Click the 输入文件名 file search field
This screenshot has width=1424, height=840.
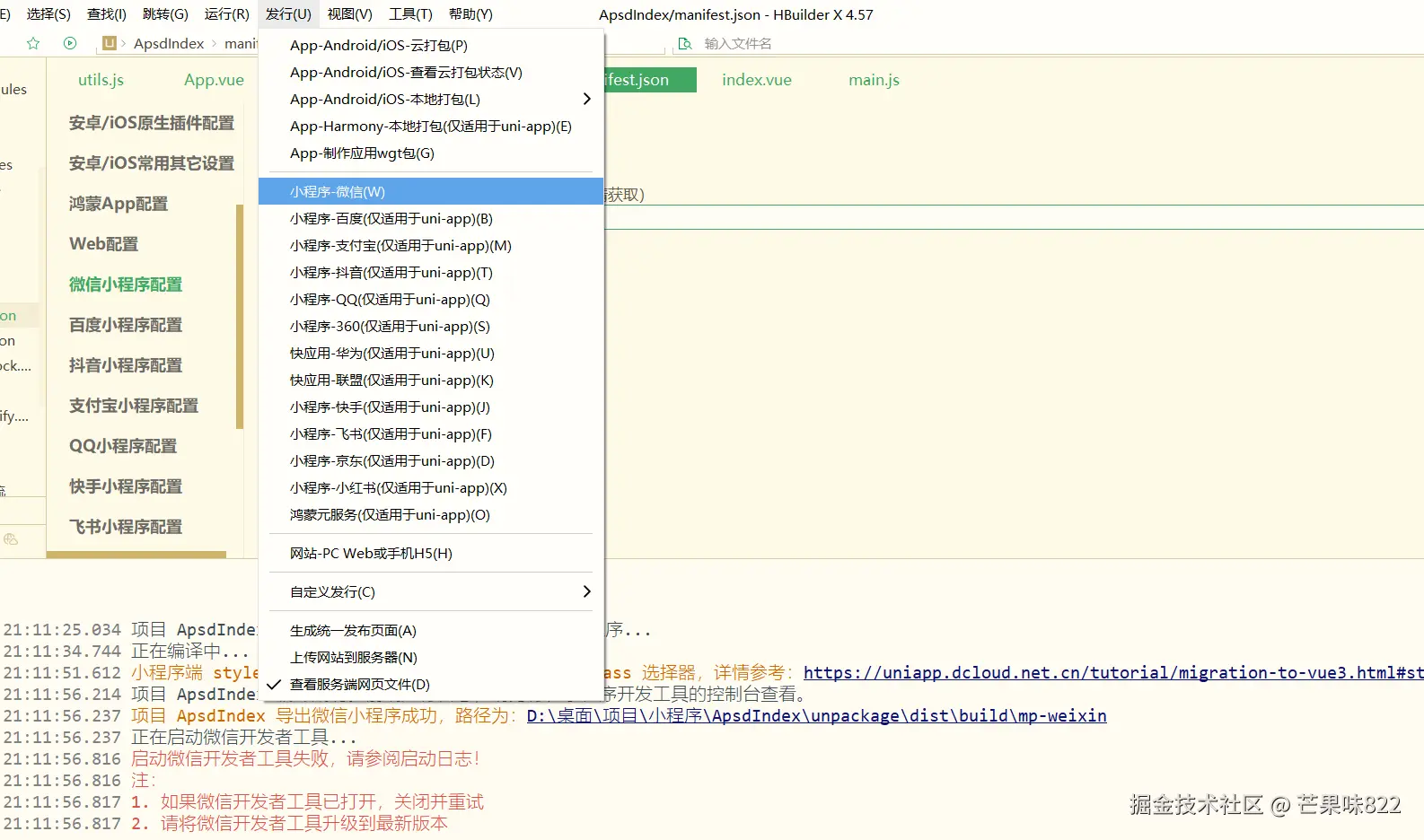tap(738, 43)
